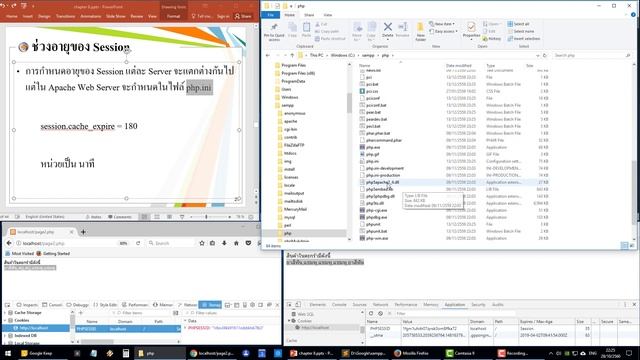Switch to the Share tab in Explorer
The width and height of the screenshot is (640, 360).
pos(309,15)
